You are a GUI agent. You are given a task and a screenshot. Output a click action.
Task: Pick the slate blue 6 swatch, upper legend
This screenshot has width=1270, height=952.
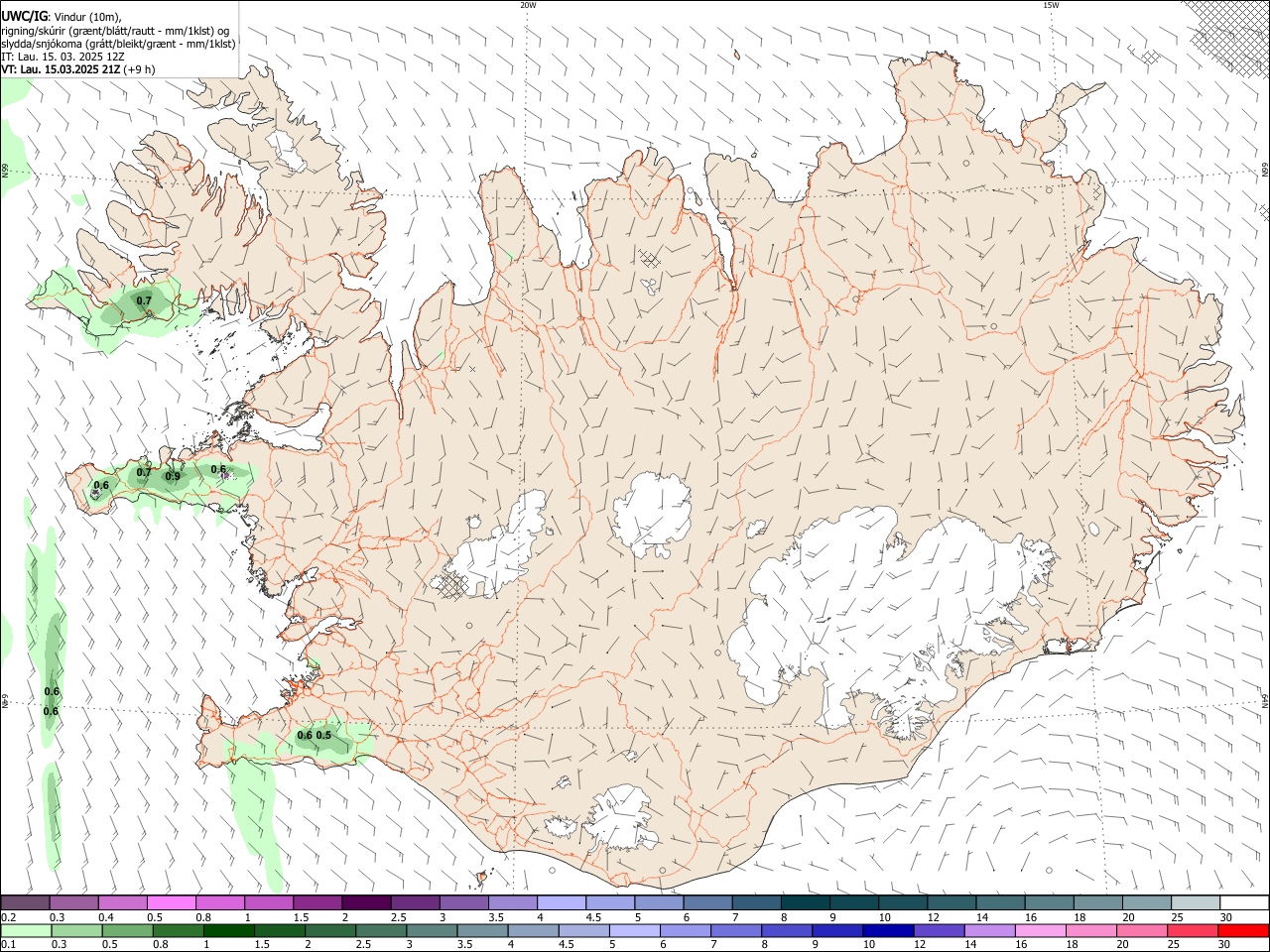coord(707,902)
